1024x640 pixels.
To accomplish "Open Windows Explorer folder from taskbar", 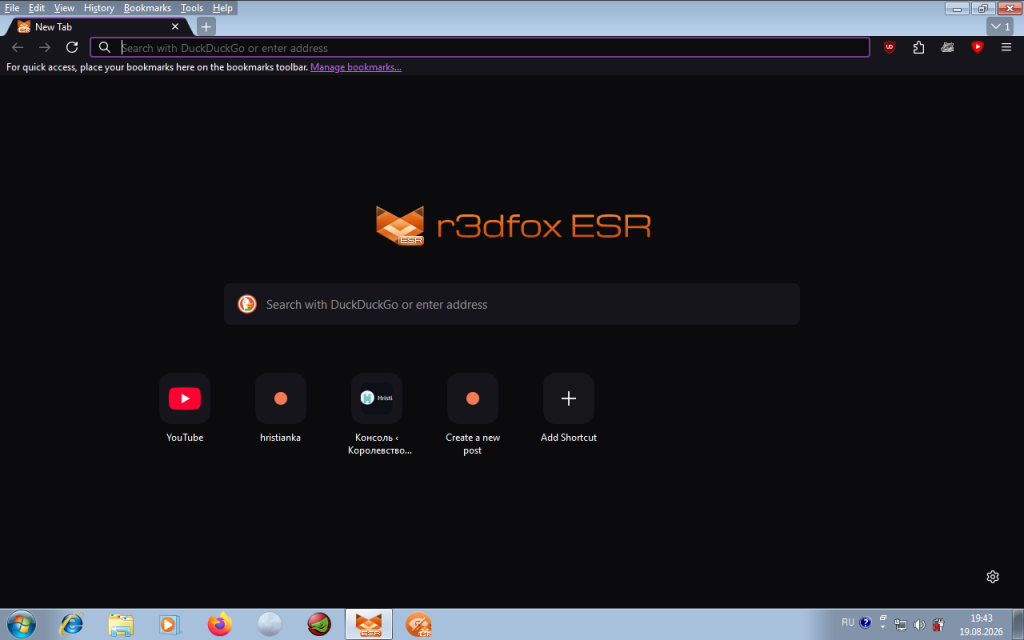I will click(121, 624).
